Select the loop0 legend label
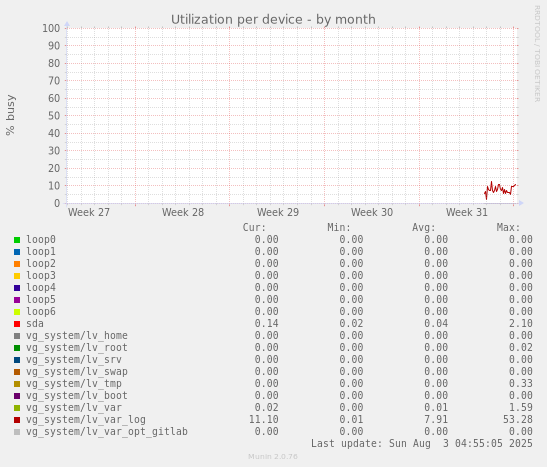Screen dimensions: 547x467 41,240
